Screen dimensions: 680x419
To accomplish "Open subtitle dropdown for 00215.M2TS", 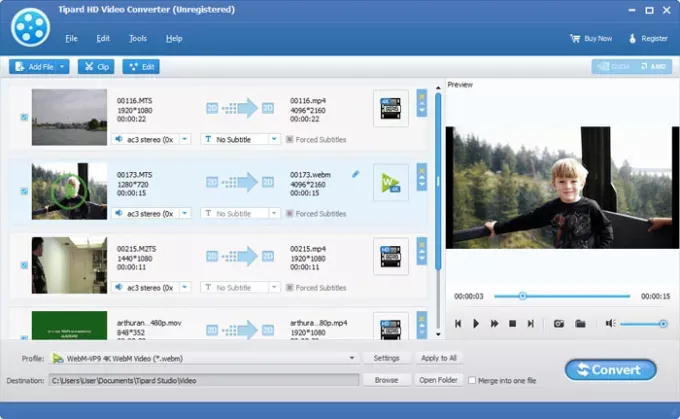I will (274, 287).
